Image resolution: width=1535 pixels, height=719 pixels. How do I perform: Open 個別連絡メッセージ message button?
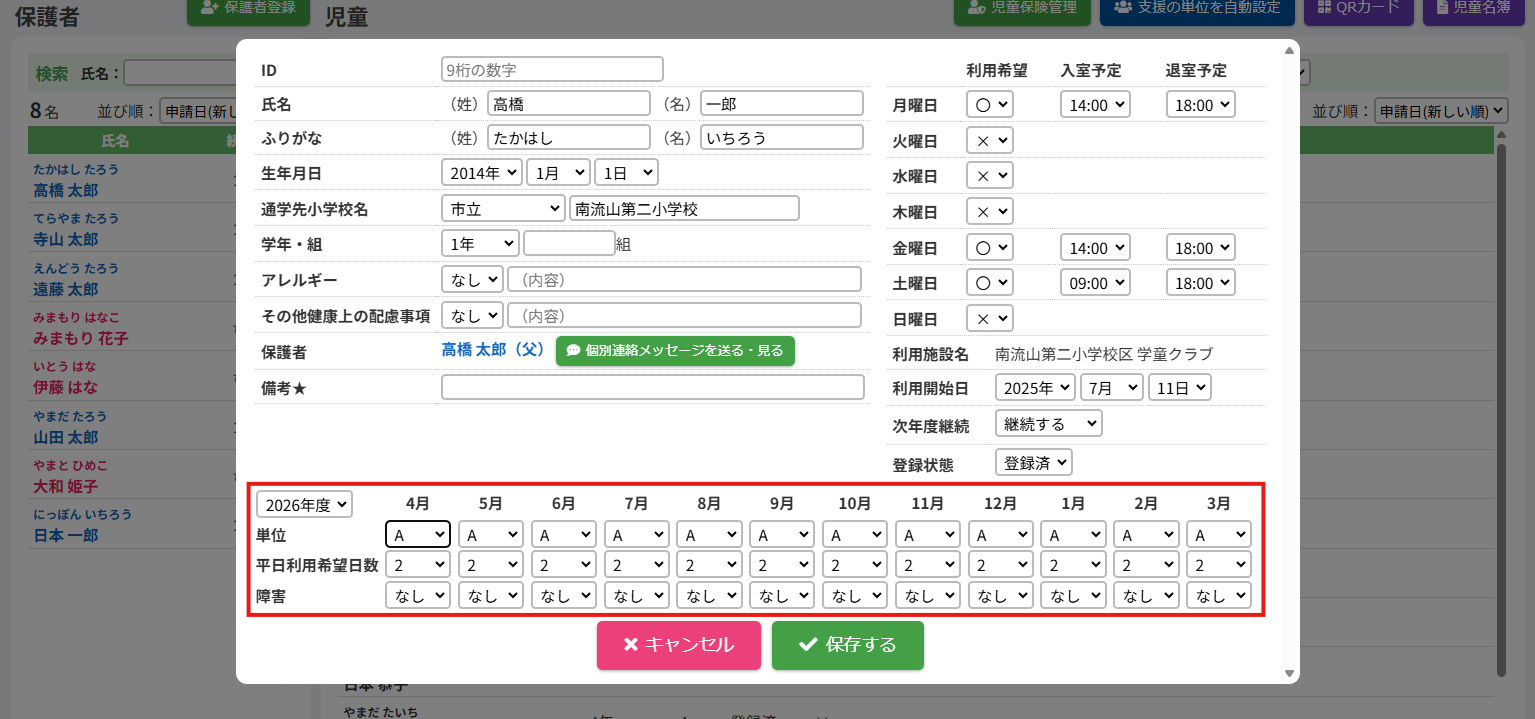pos(675,351)
